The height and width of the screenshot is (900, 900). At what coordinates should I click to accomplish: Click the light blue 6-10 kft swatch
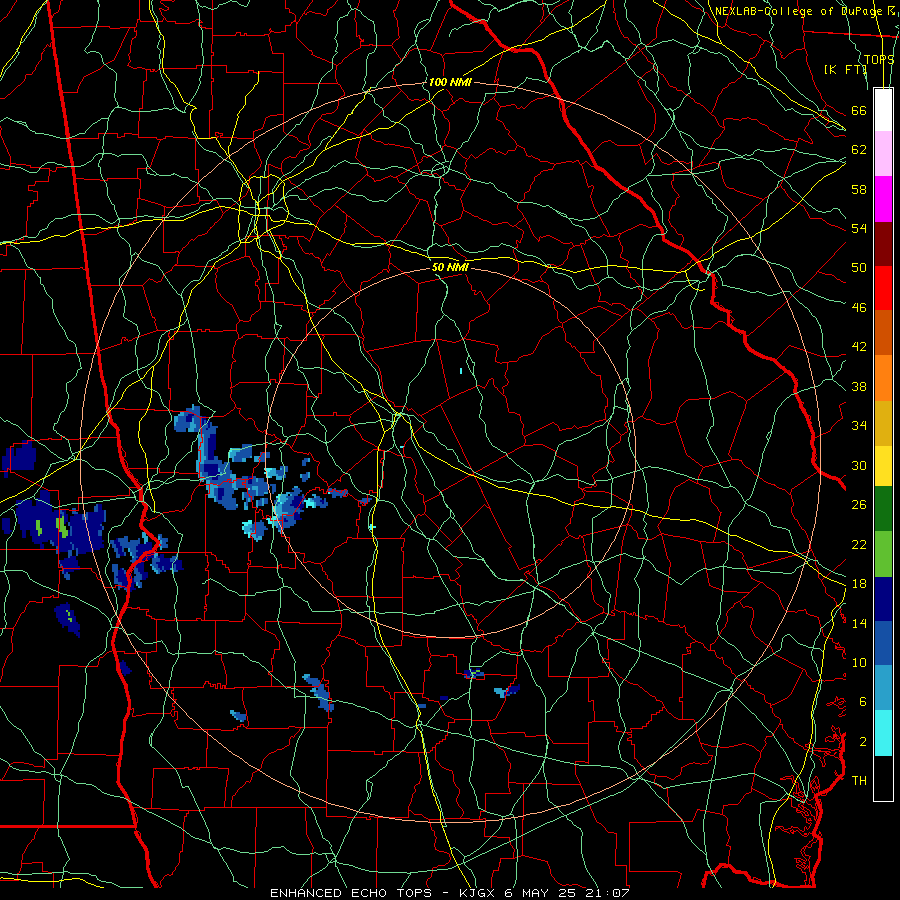[883, 688]
